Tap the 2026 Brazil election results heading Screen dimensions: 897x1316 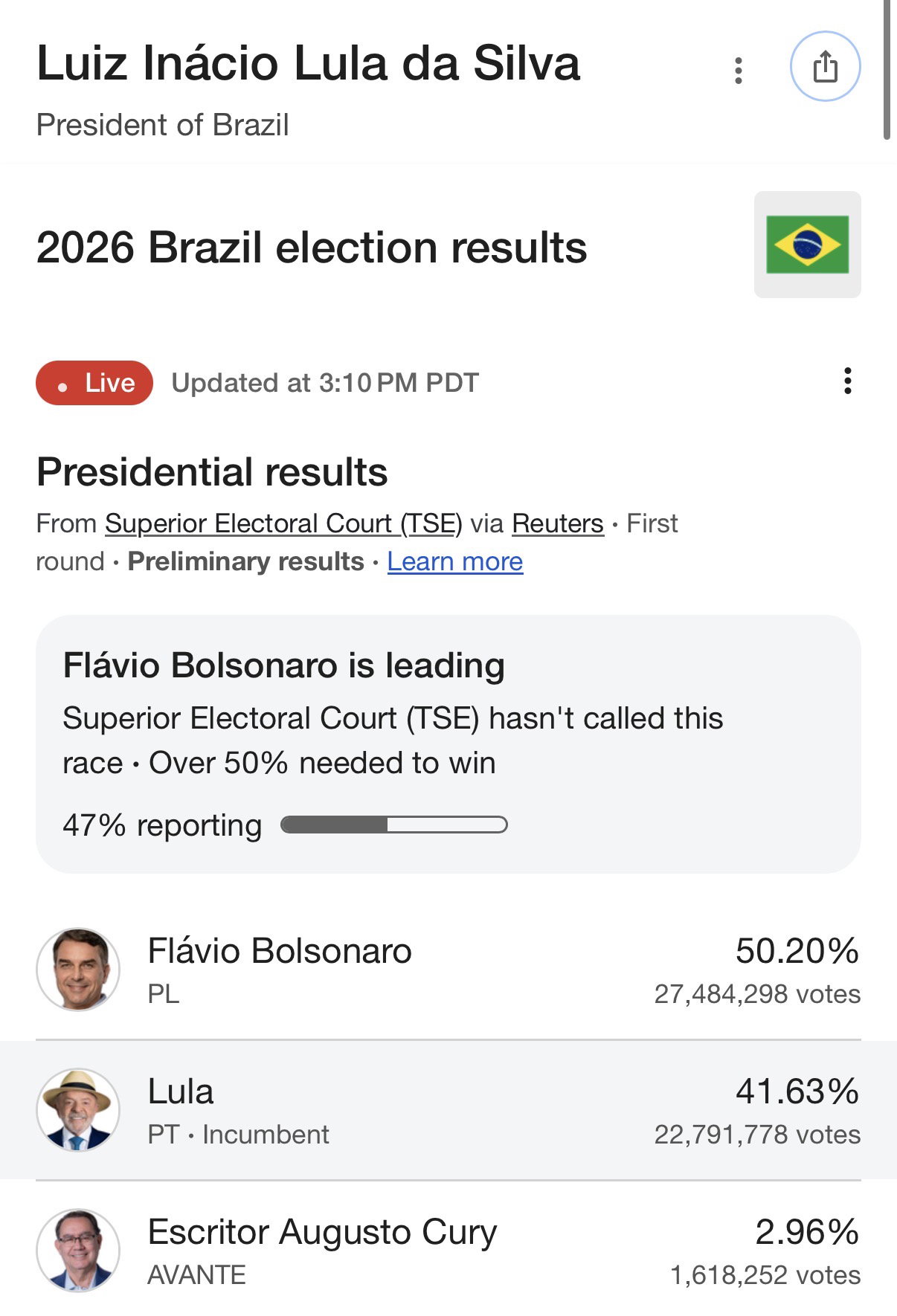[x=312, y=248]
